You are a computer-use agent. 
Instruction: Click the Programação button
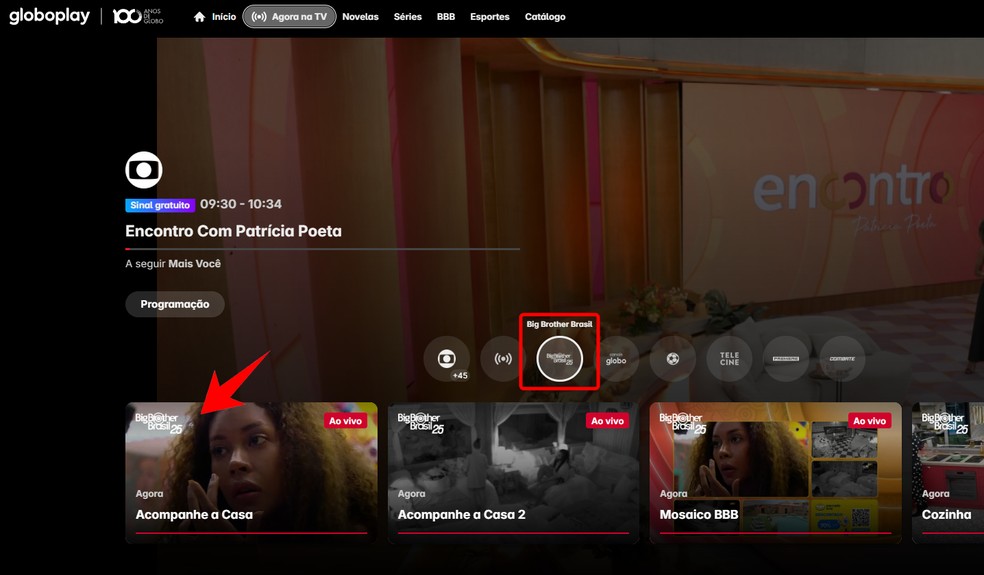pyautogui.click(x=174, y=304)
